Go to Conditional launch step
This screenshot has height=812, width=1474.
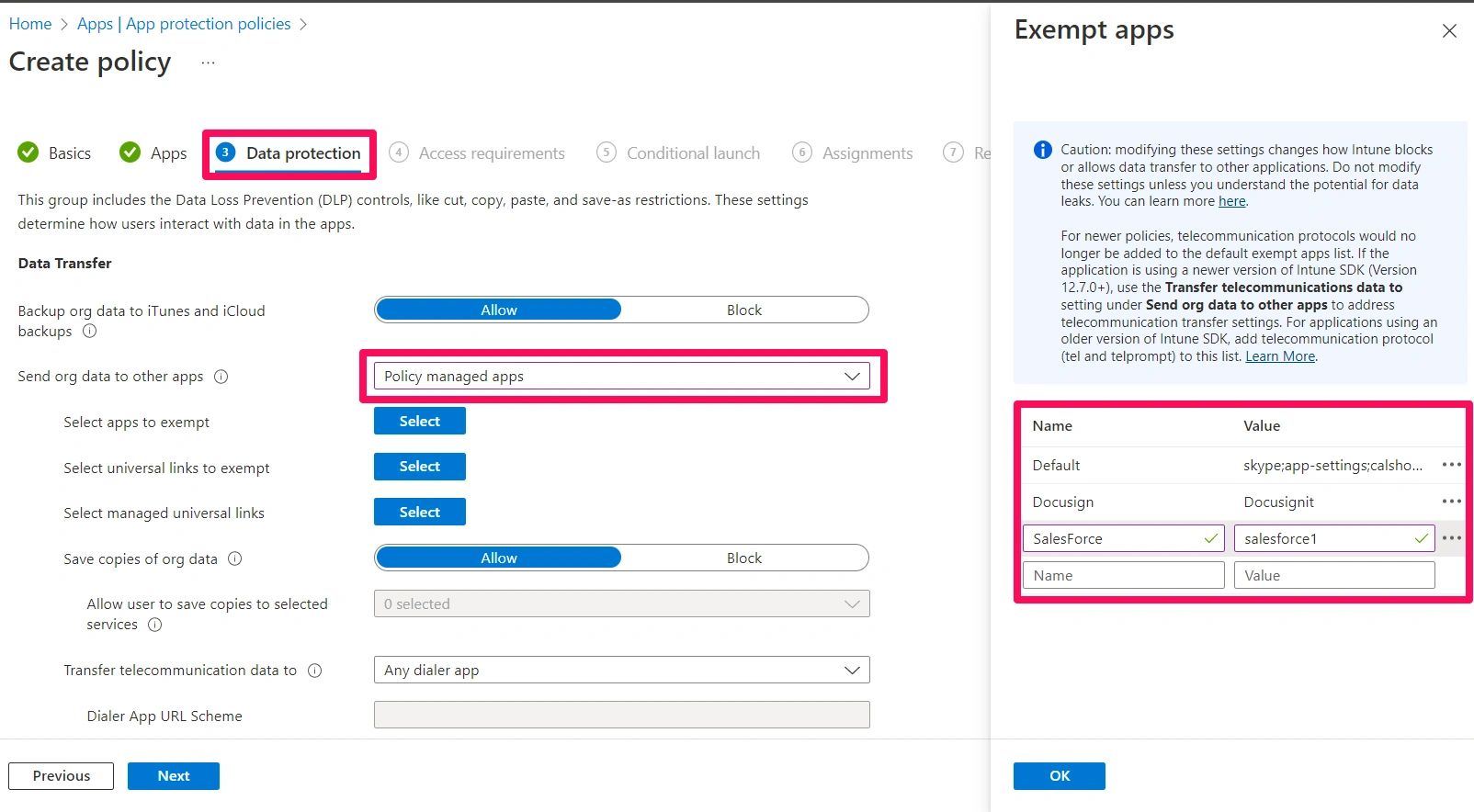pos(693,153)
